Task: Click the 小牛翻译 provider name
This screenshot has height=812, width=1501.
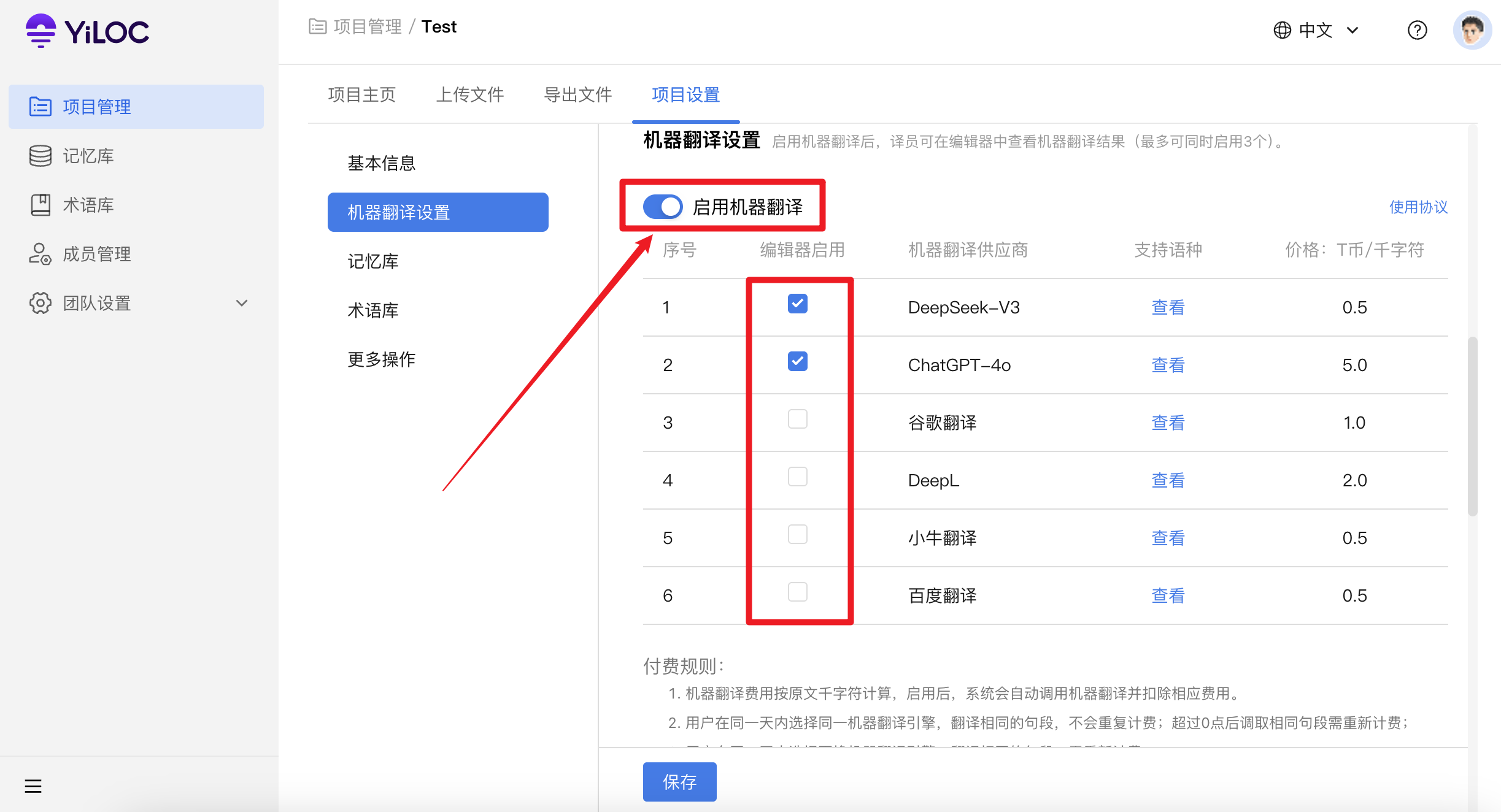Action: click(942, 538)
